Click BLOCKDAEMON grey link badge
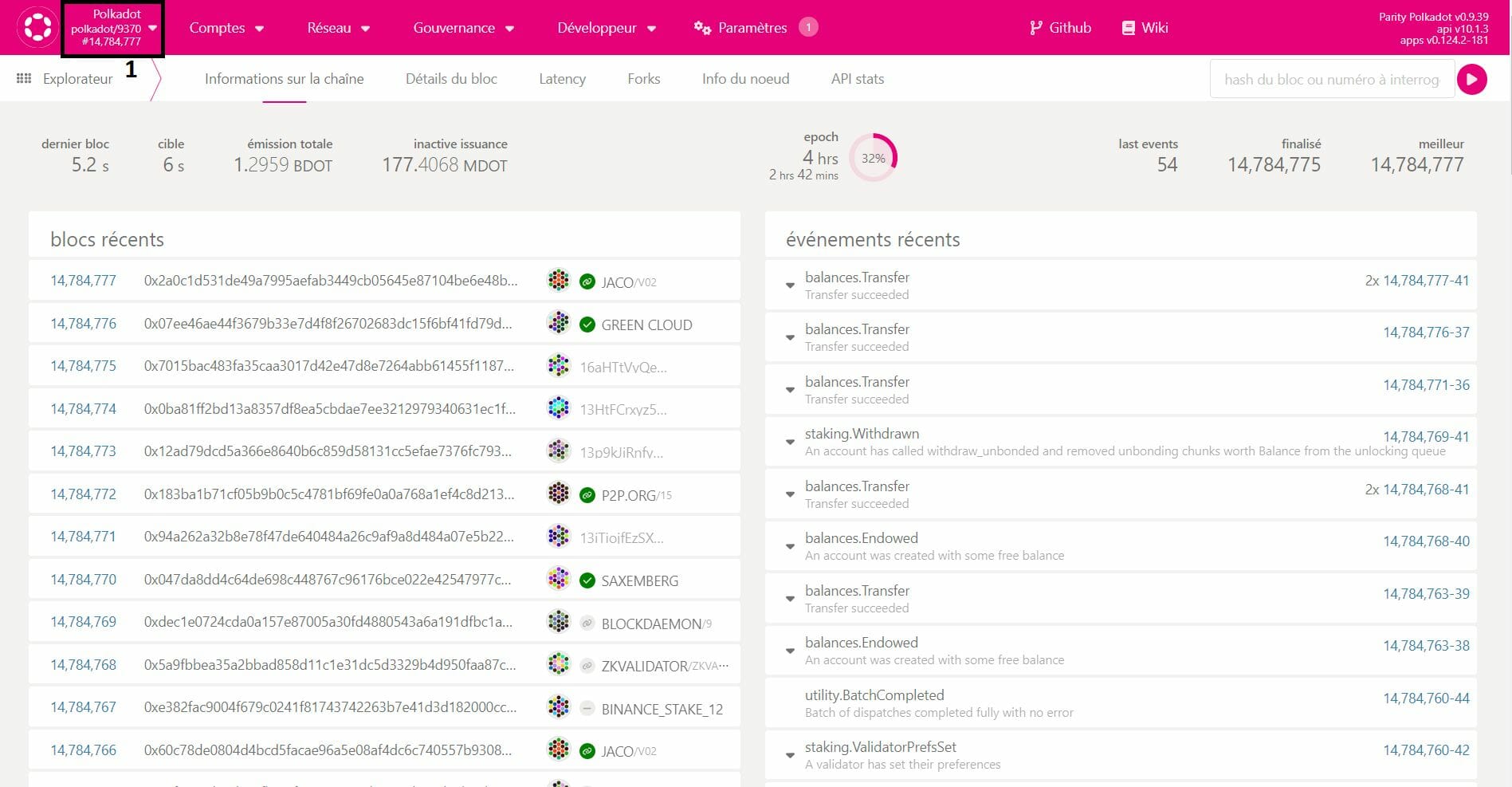The height and width of the screenshot is (787, 1512). (x=587, y=624)
